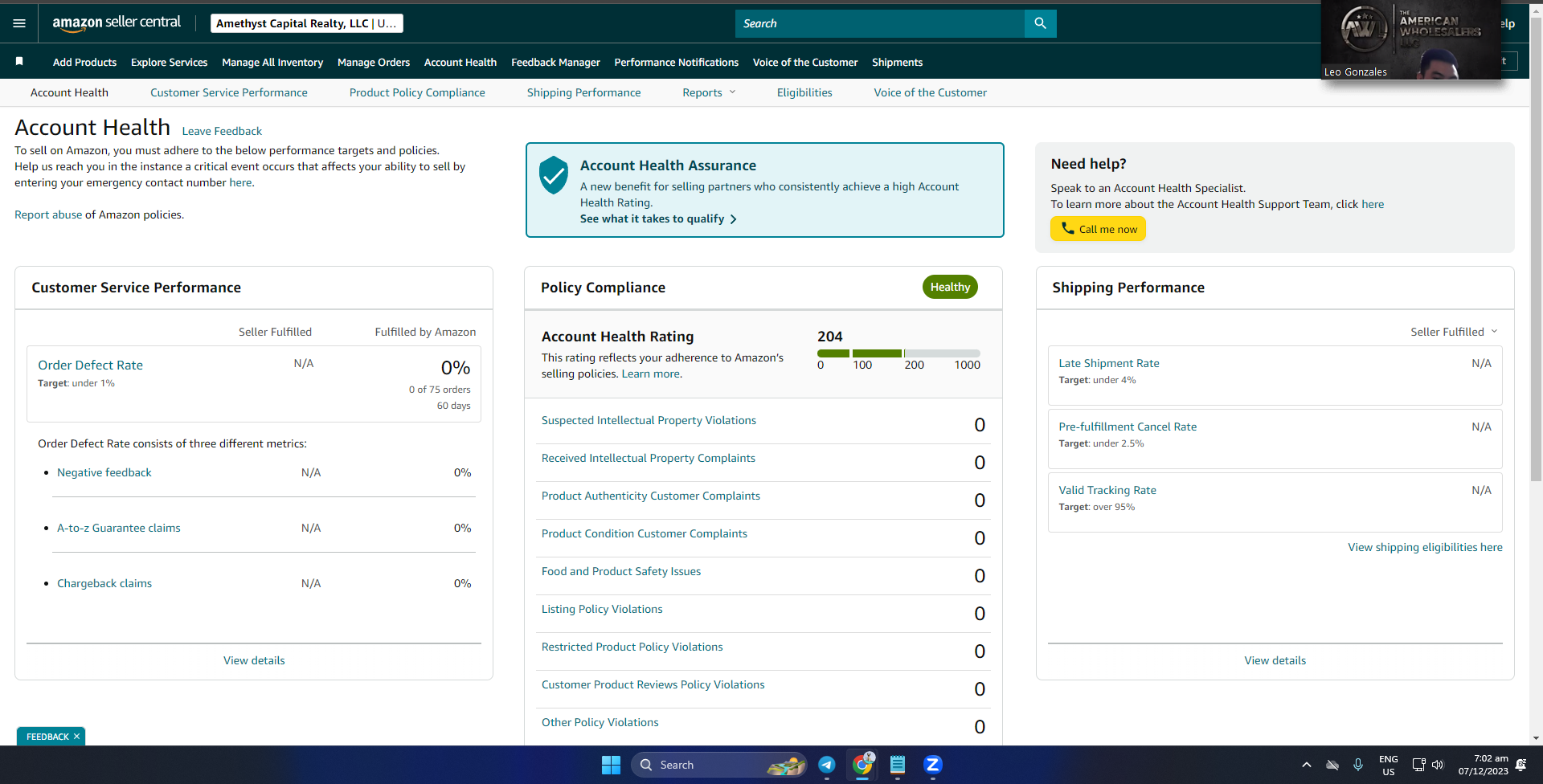Screen dimensions: 1543x784
Task: Open Feedback Manager
Action: (555, 62)
